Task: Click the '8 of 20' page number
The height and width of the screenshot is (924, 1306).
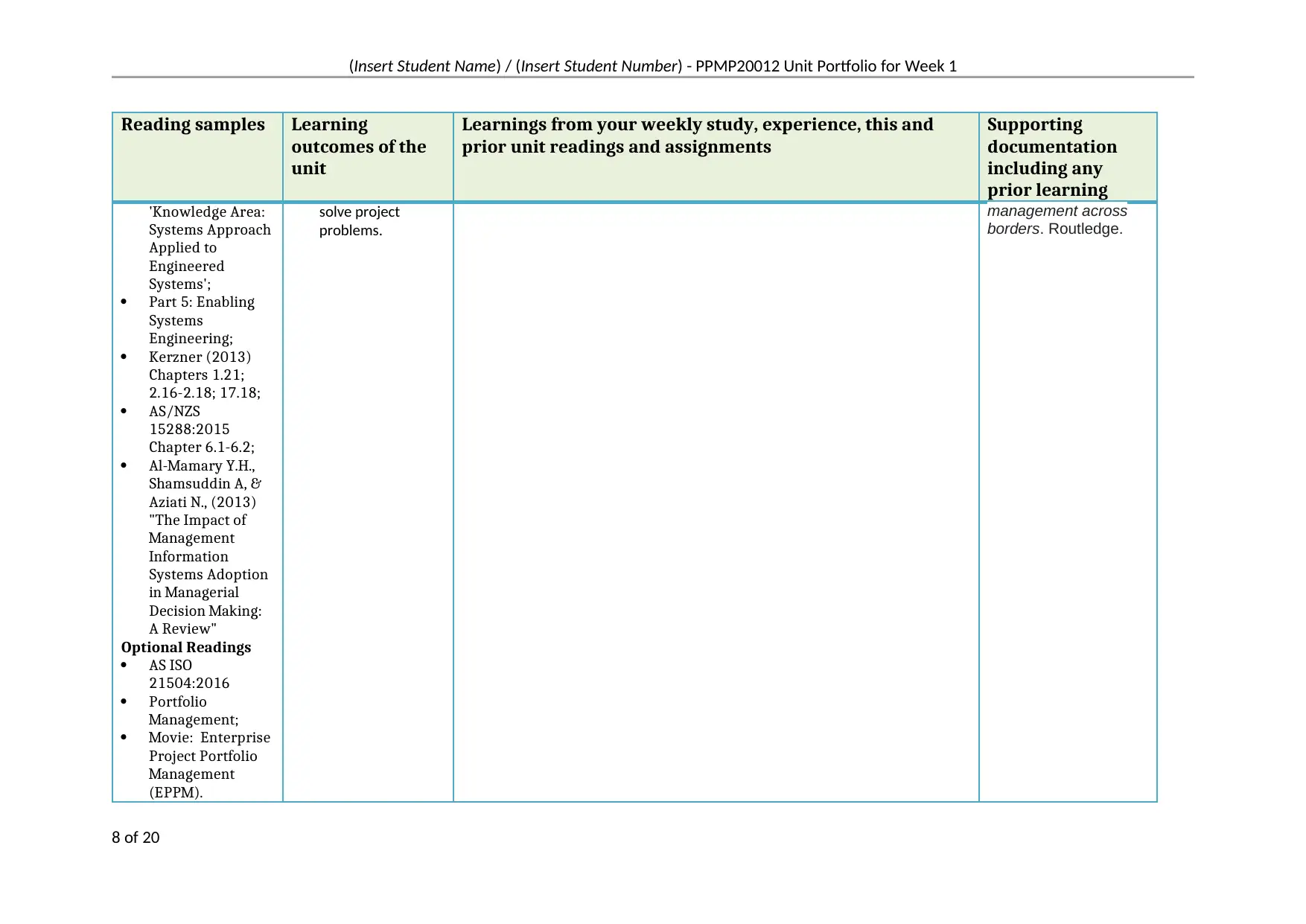Action: click(x=136, y=838)
